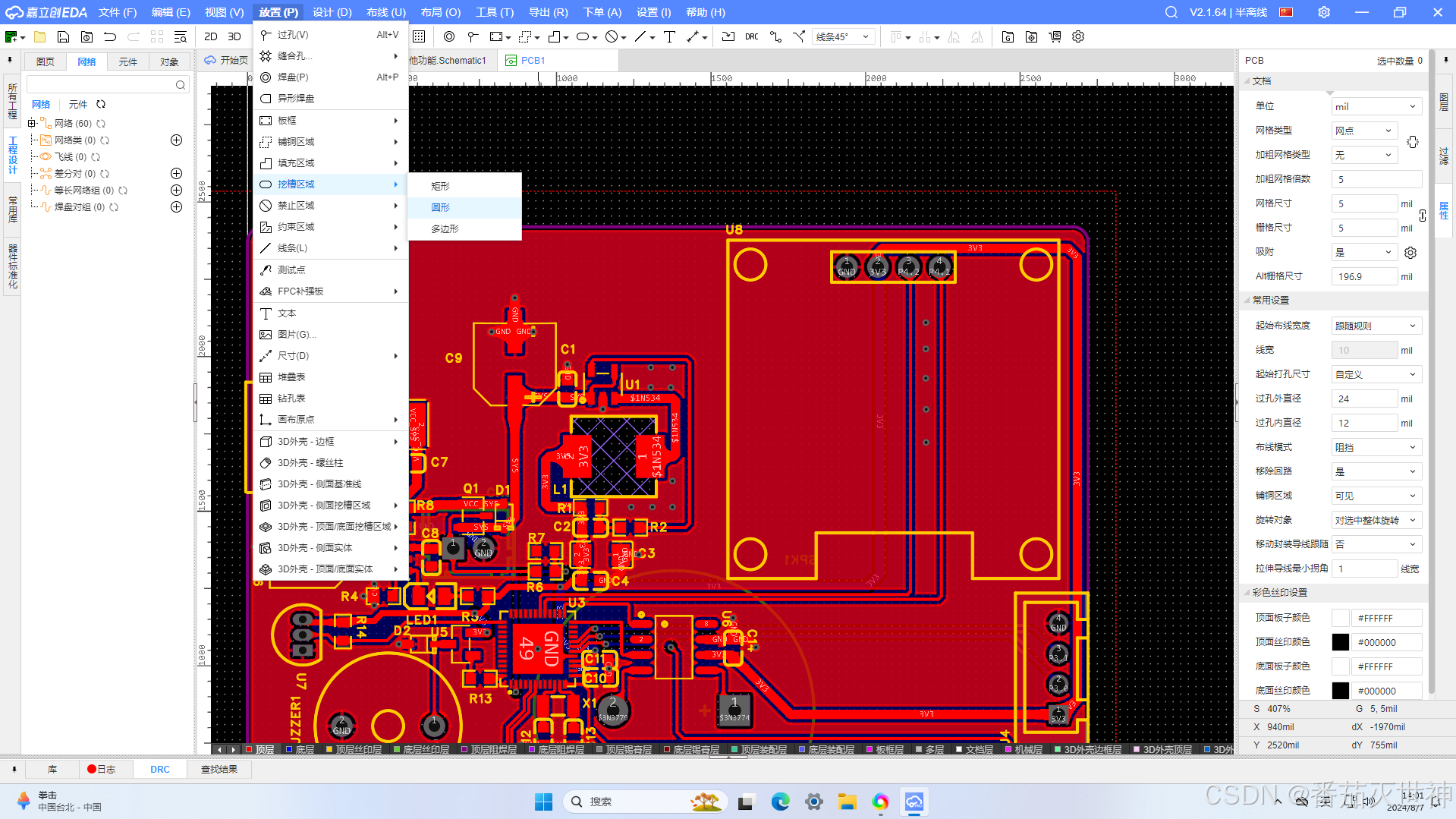Open the folder icon in toolbar

[x=40, y=36]
